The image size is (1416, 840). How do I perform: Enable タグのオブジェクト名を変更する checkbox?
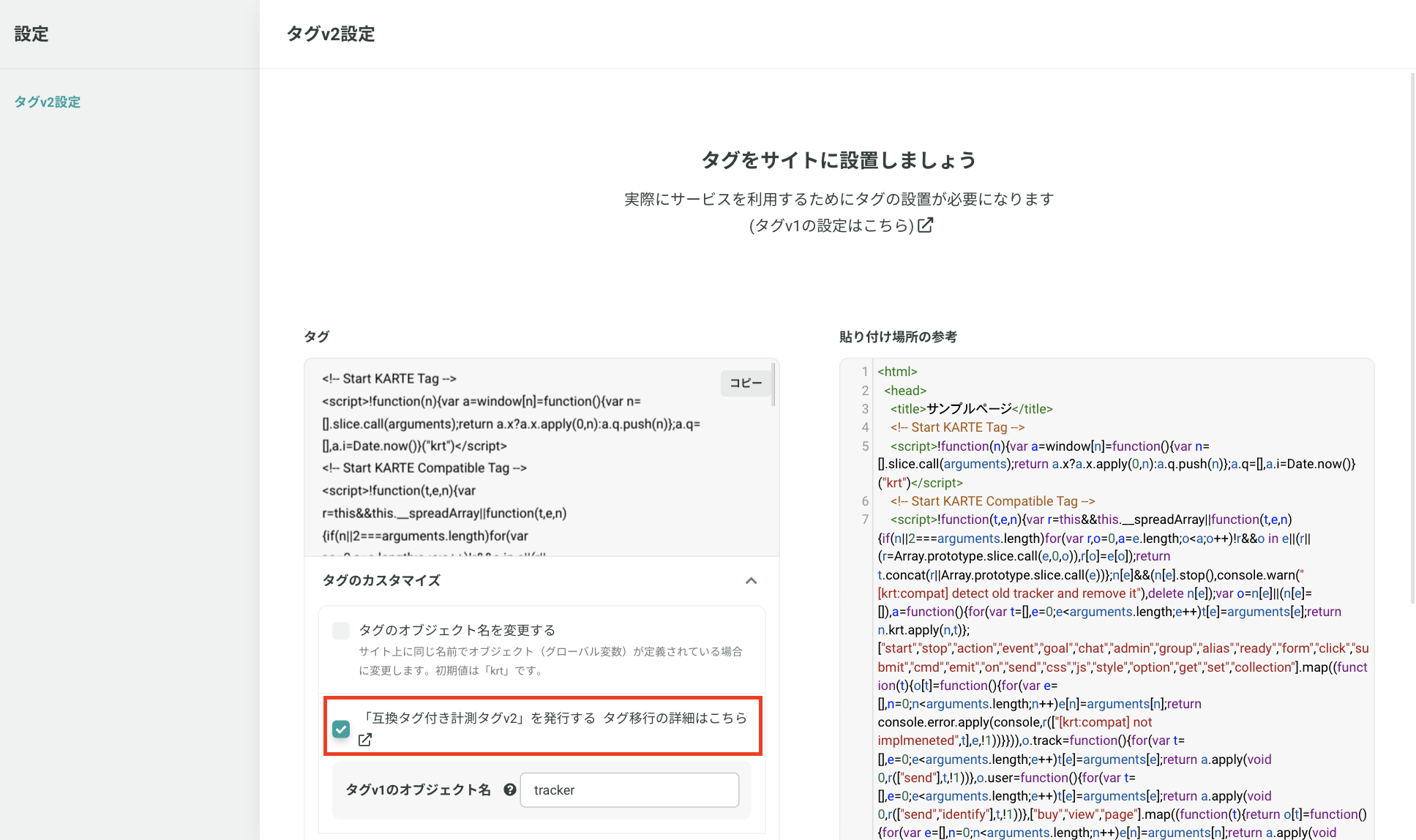[341, 631]
